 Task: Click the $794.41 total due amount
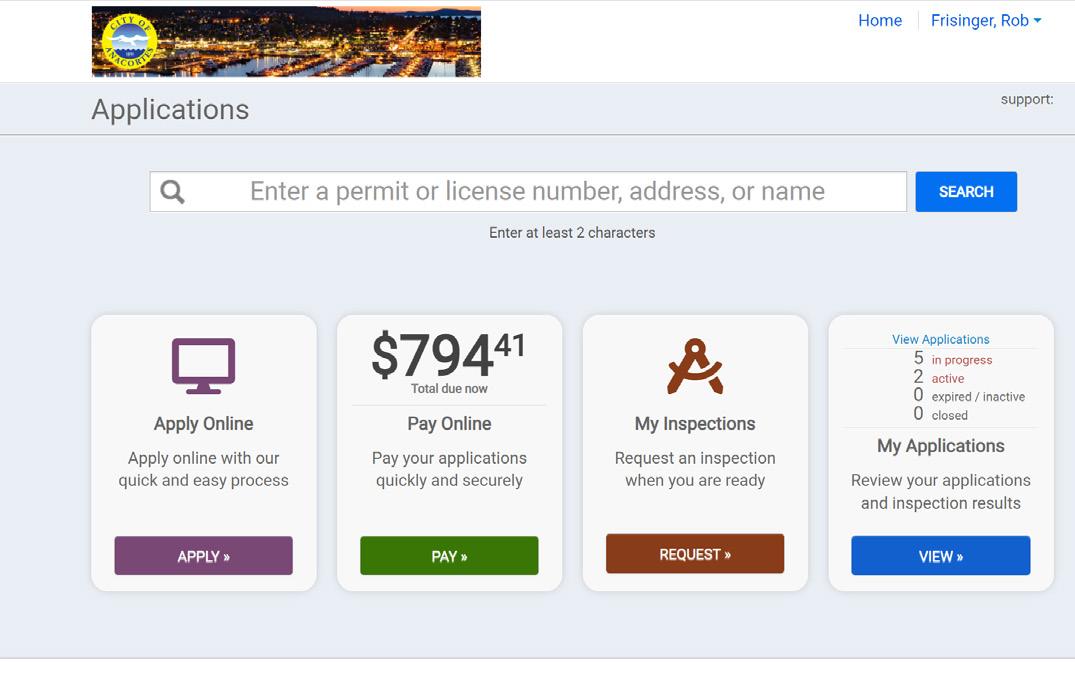pos(449,355)
